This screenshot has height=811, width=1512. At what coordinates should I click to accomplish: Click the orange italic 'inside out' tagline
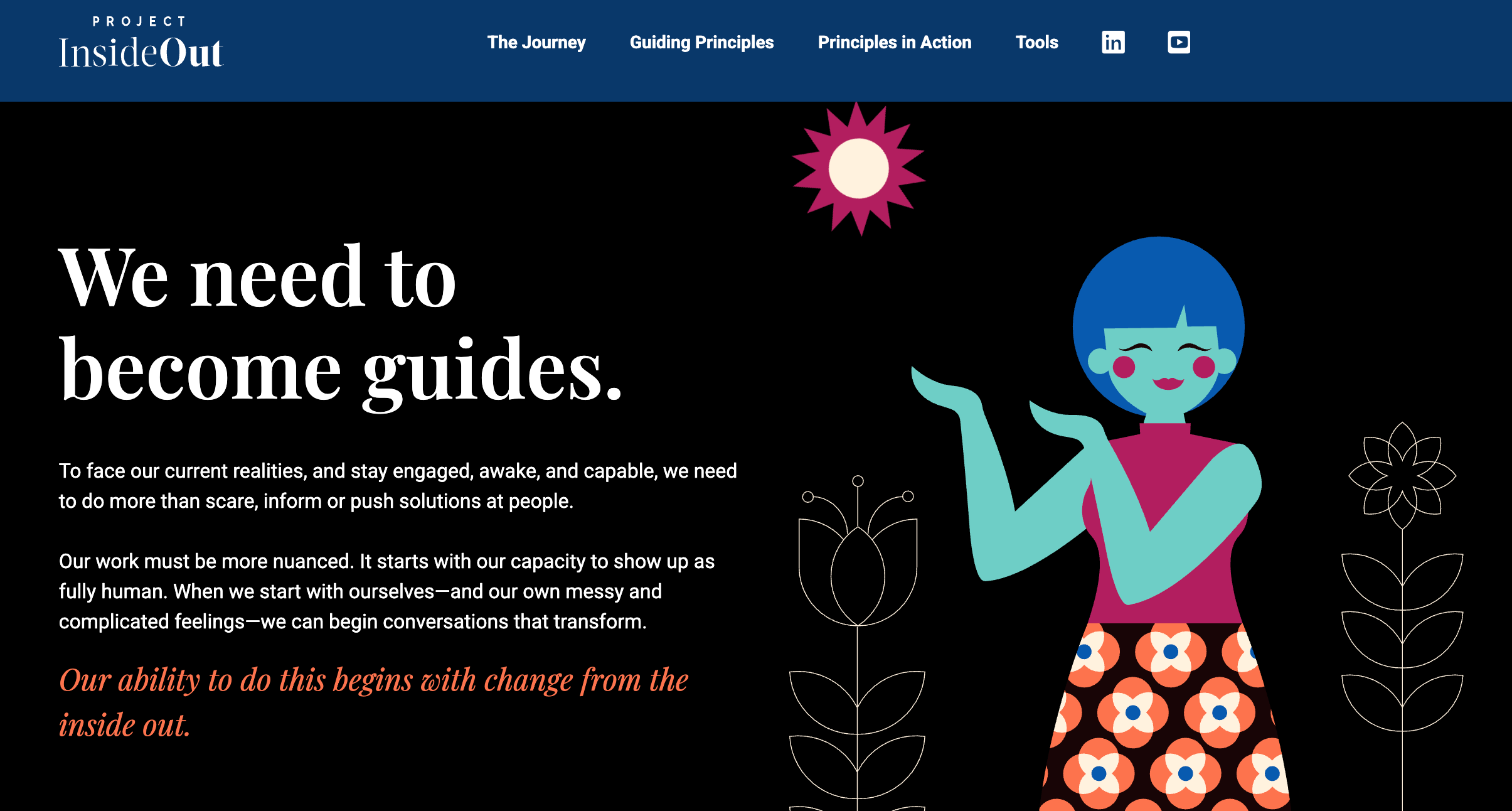374,702
